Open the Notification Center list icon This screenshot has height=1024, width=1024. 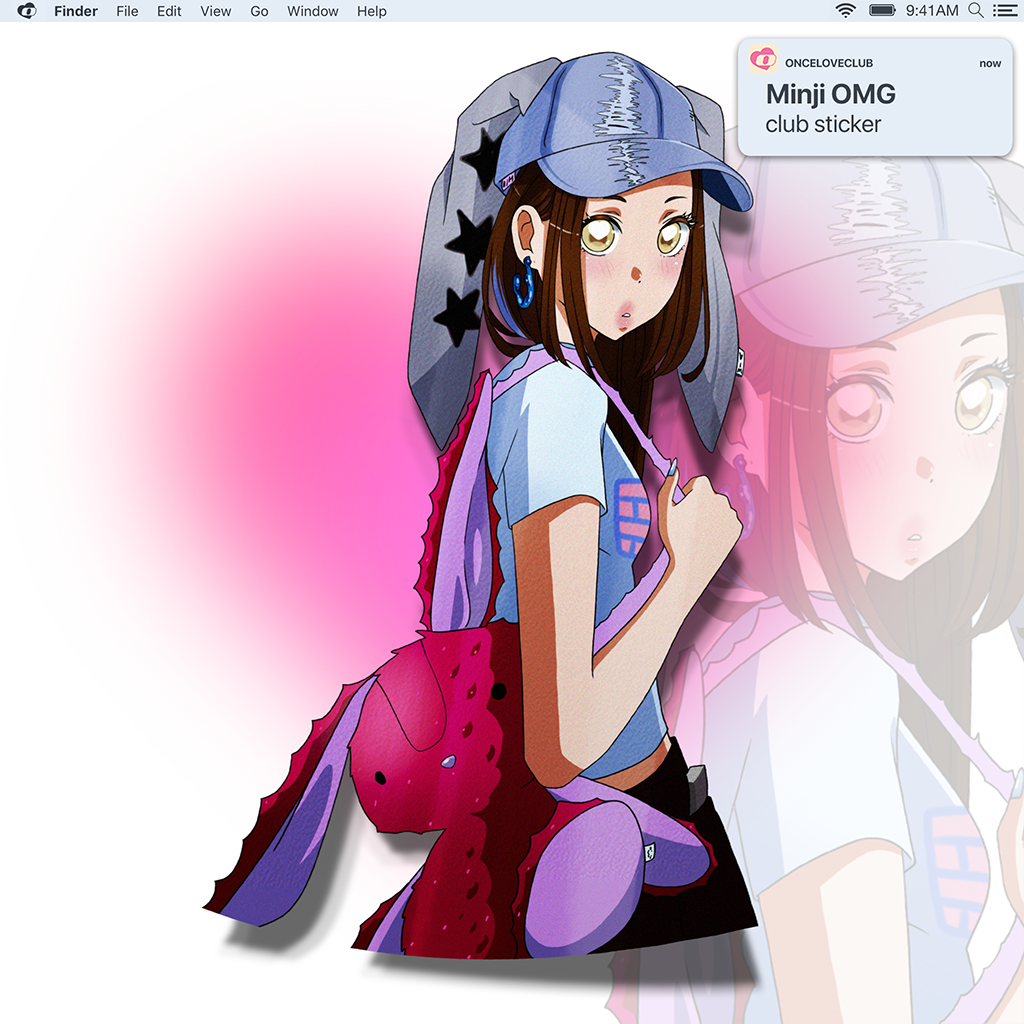1003,11
